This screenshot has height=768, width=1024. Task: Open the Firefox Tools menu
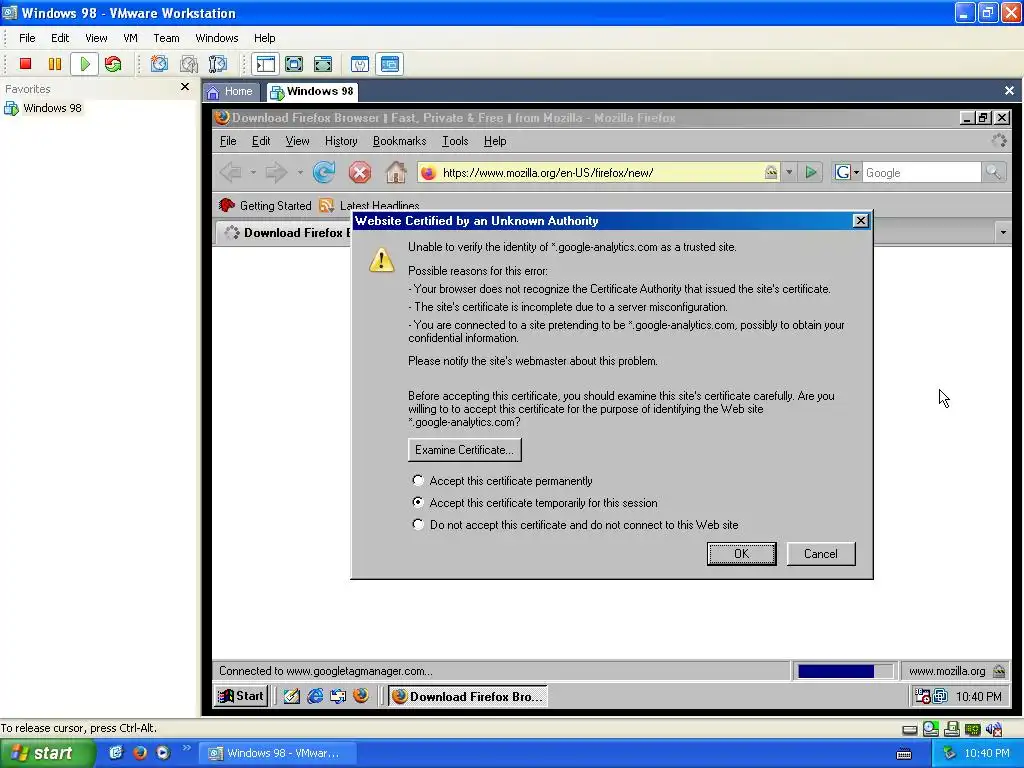[x=455, y=141]
